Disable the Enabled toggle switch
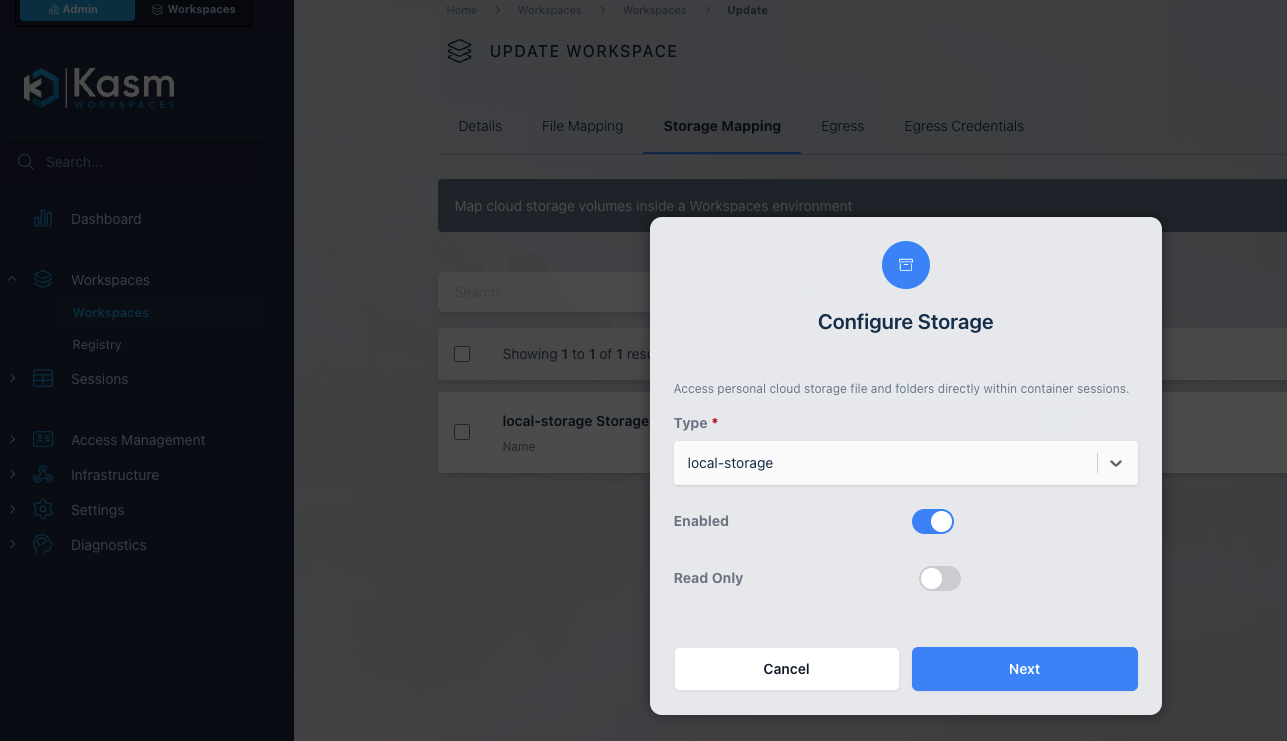Viewport: 1287px width, 741px height. (x=932, y=521)
